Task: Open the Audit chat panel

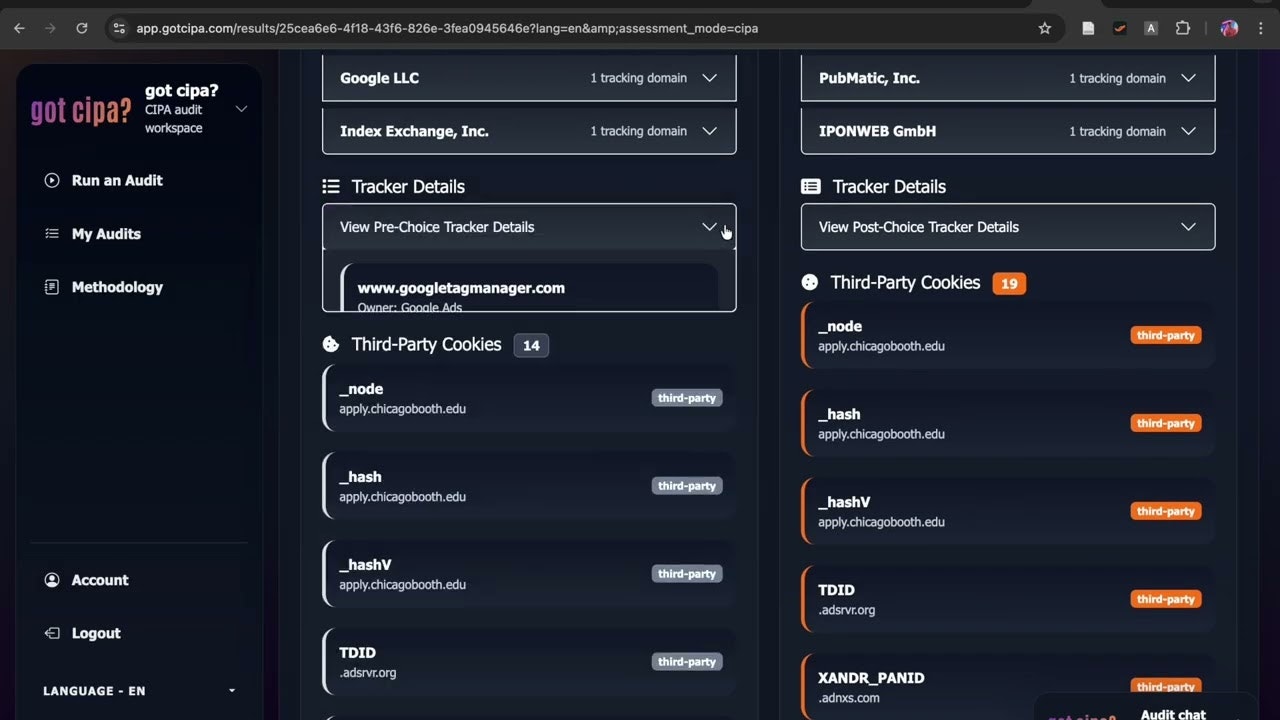Action: (x=1145, y=707)
